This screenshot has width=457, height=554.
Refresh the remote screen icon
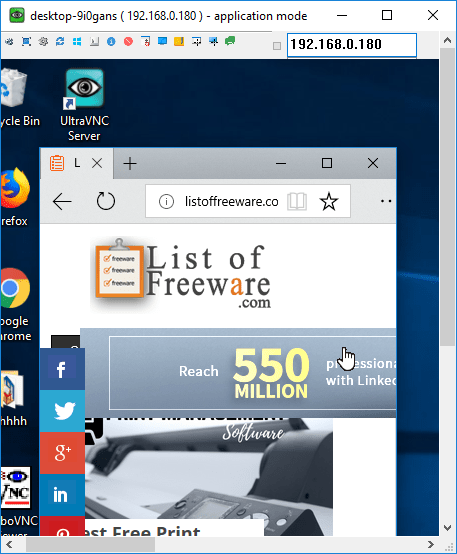pos(60,42)
